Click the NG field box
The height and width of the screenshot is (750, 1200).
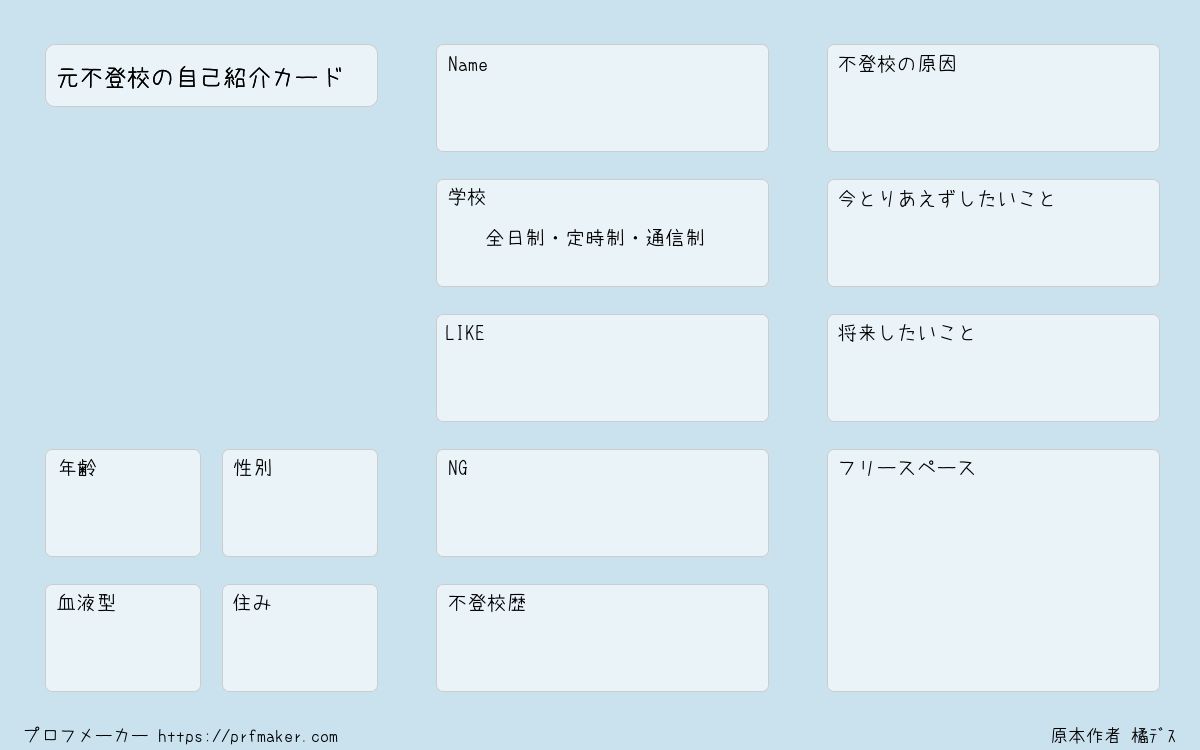tap(602, 503)
